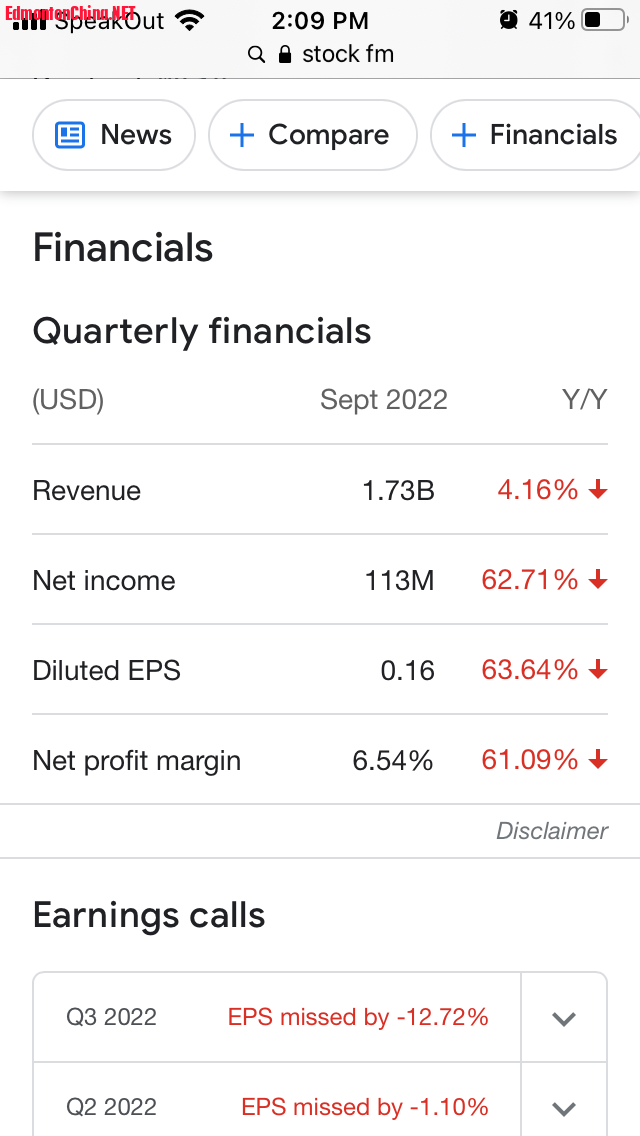The image size is (640, 1136).
Task: Tap the plus icon beside Financials
Action: point(464,135)
